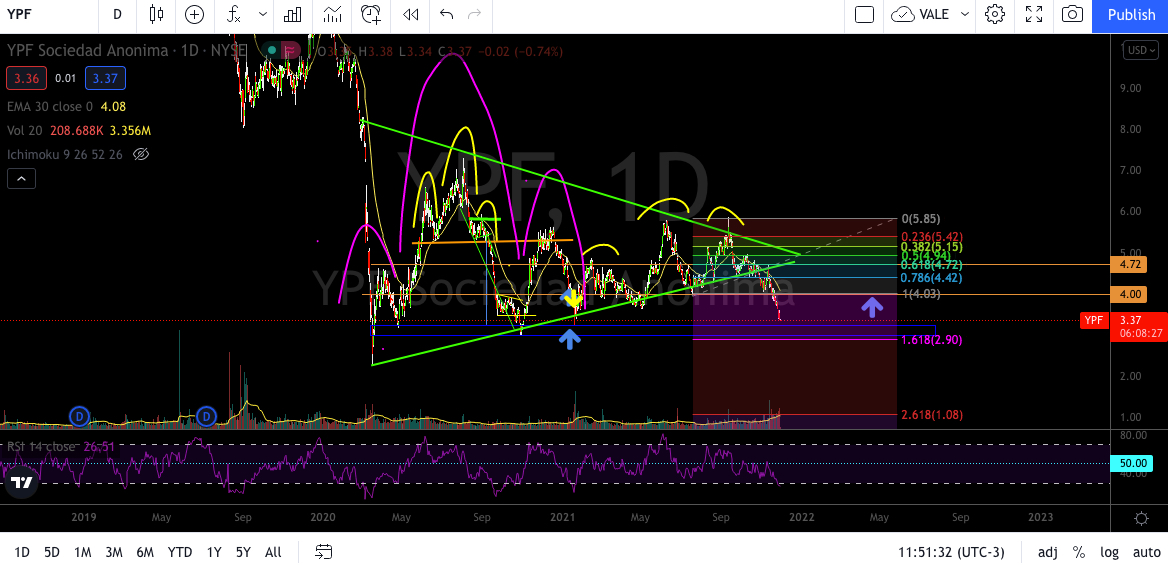Expand the layout dropdown next to VALE
Viewport: 1168px width, 566px height.
(x=965, y=14)
